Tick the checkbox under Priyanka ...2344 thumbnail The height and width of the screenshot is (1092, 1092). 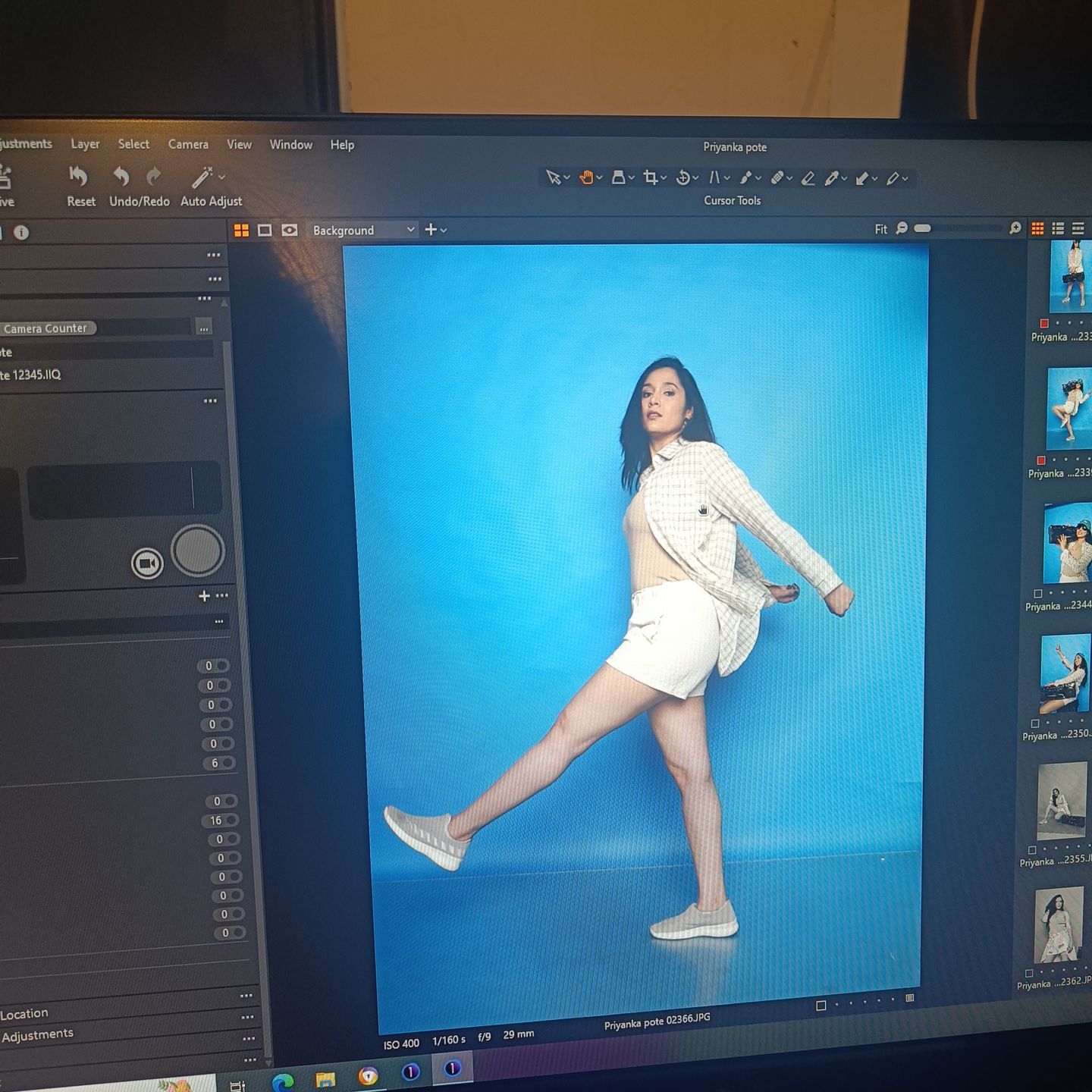point(1038,594)
